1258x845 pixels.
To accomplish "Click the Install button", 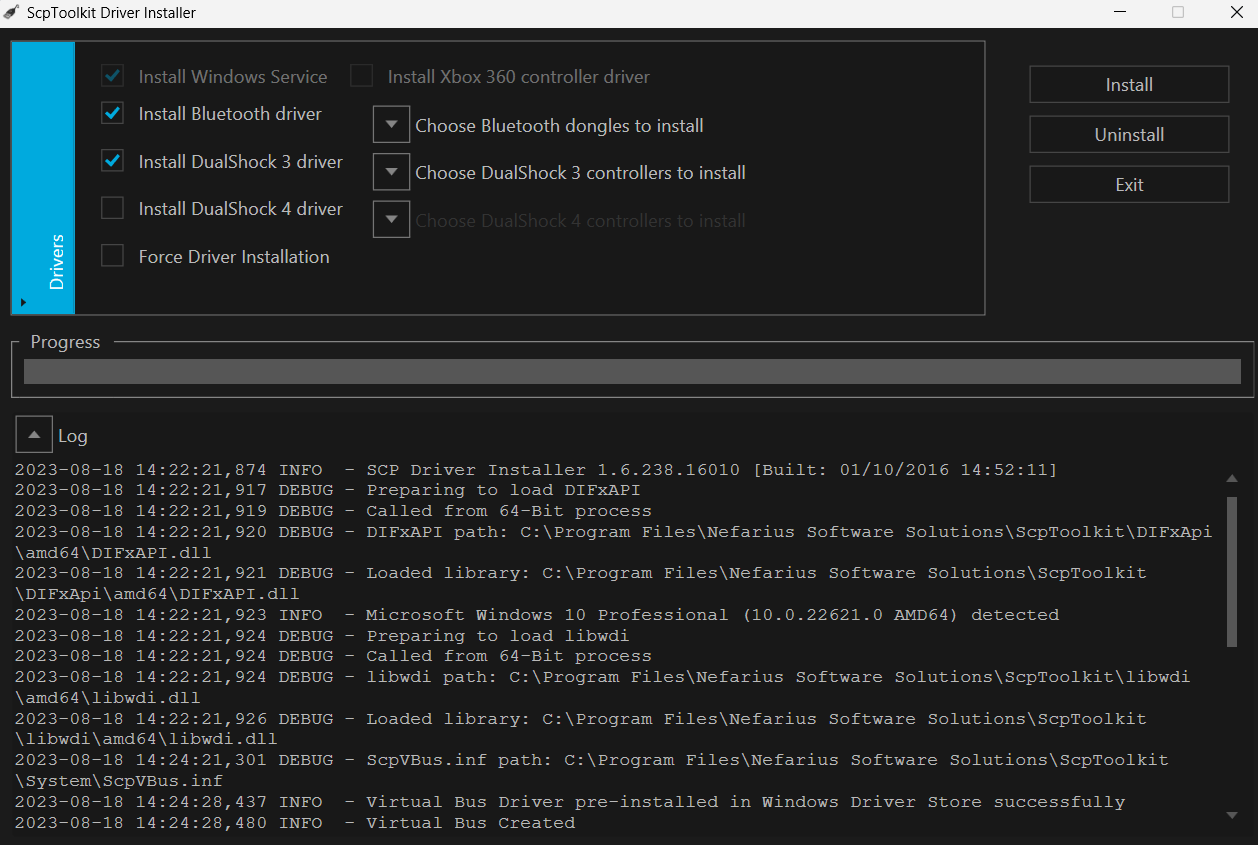I will click(1129, 85).
